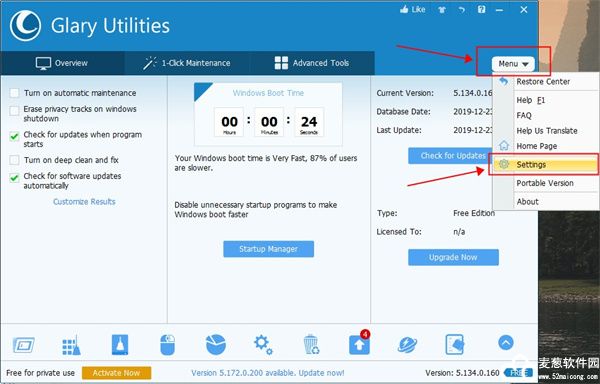Select Restore Center menu entry
600x384 pixels.
pos(546,81)
